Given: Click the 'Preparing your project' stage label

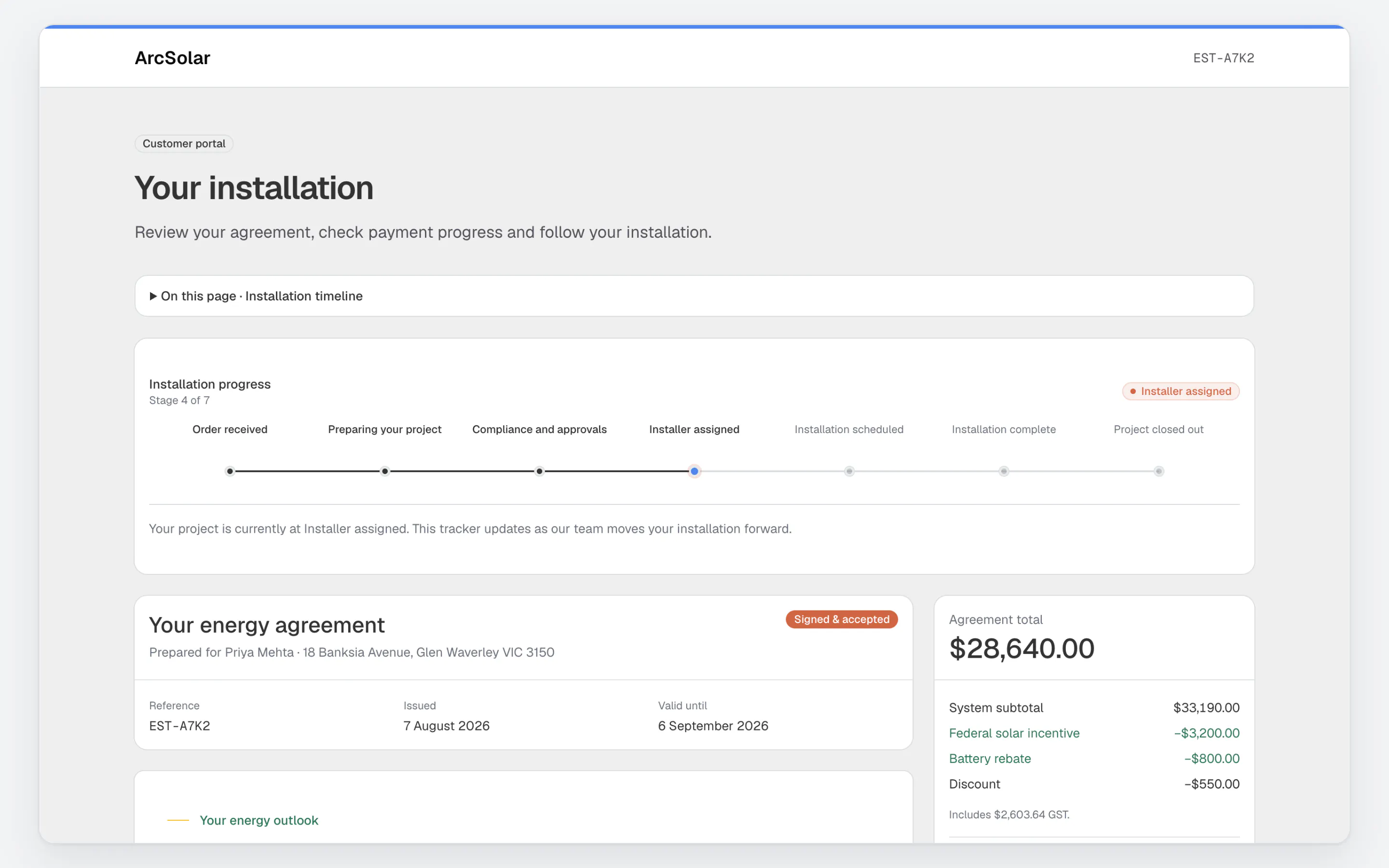Looking at the screenshot, I should [x=384, y=429].
